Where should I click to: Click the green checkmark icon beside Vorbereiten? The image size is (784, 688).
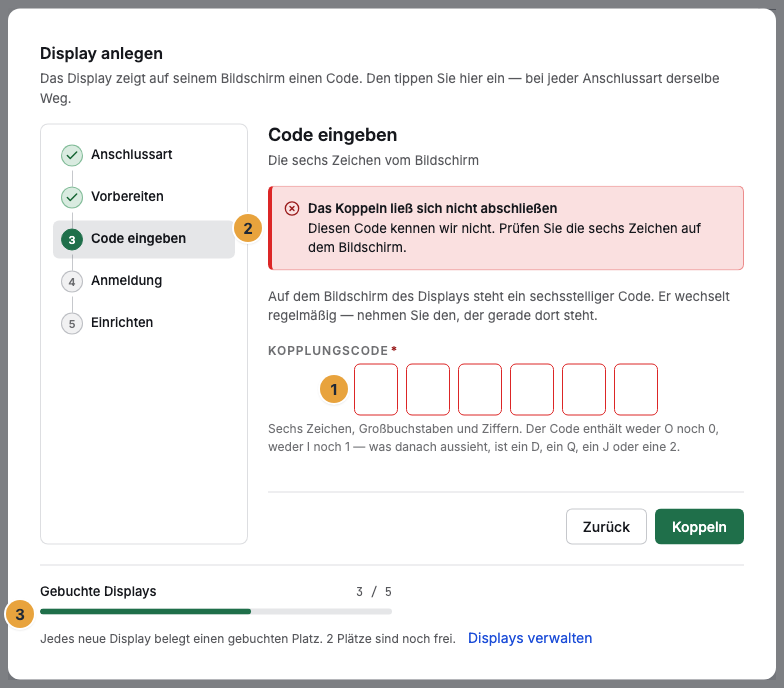click(72, 197)
